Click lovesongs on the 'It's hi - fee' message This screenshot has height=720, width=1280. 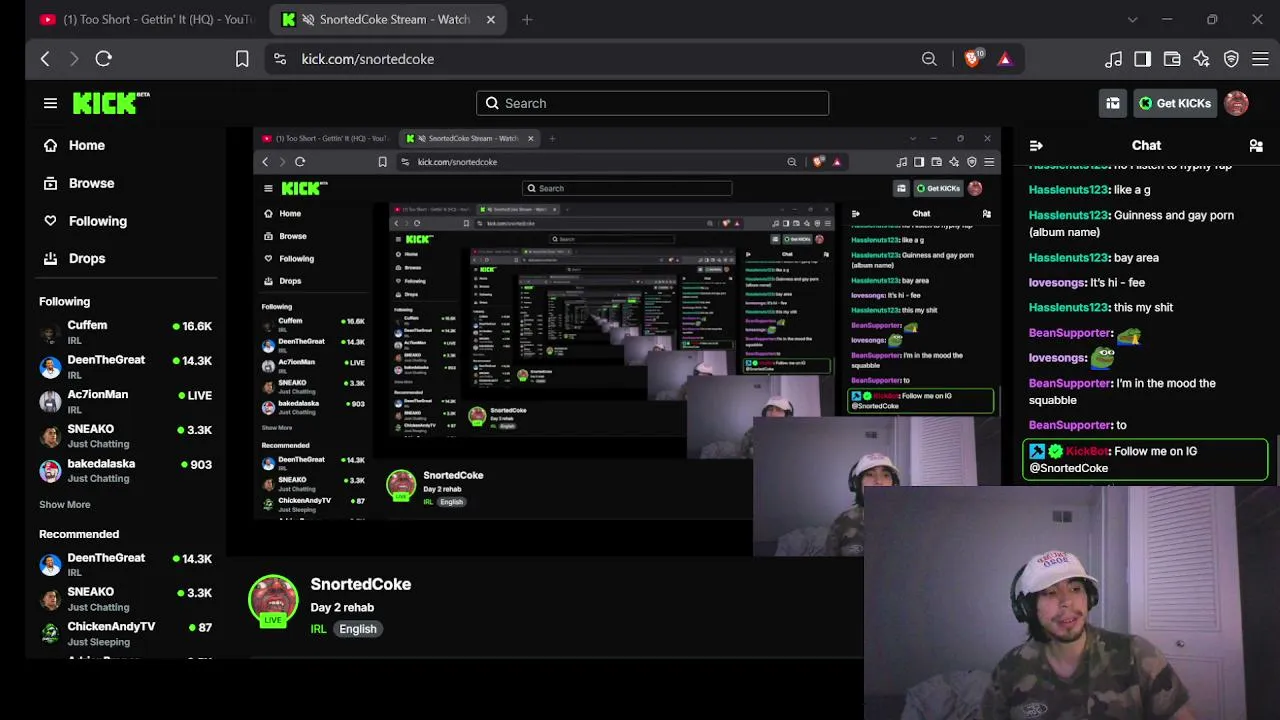click(x=1057, y=283)
